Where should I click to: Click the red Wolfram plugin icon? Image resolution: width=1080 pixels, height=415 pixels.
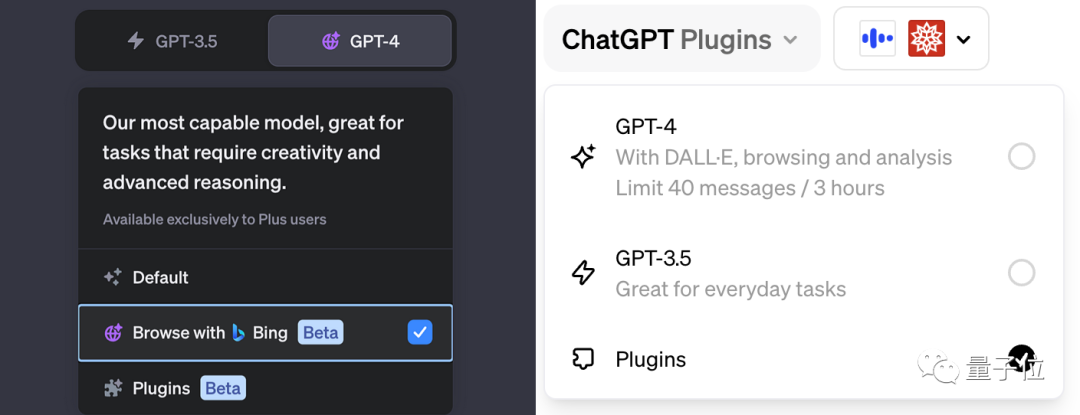(x=926, y=39)
